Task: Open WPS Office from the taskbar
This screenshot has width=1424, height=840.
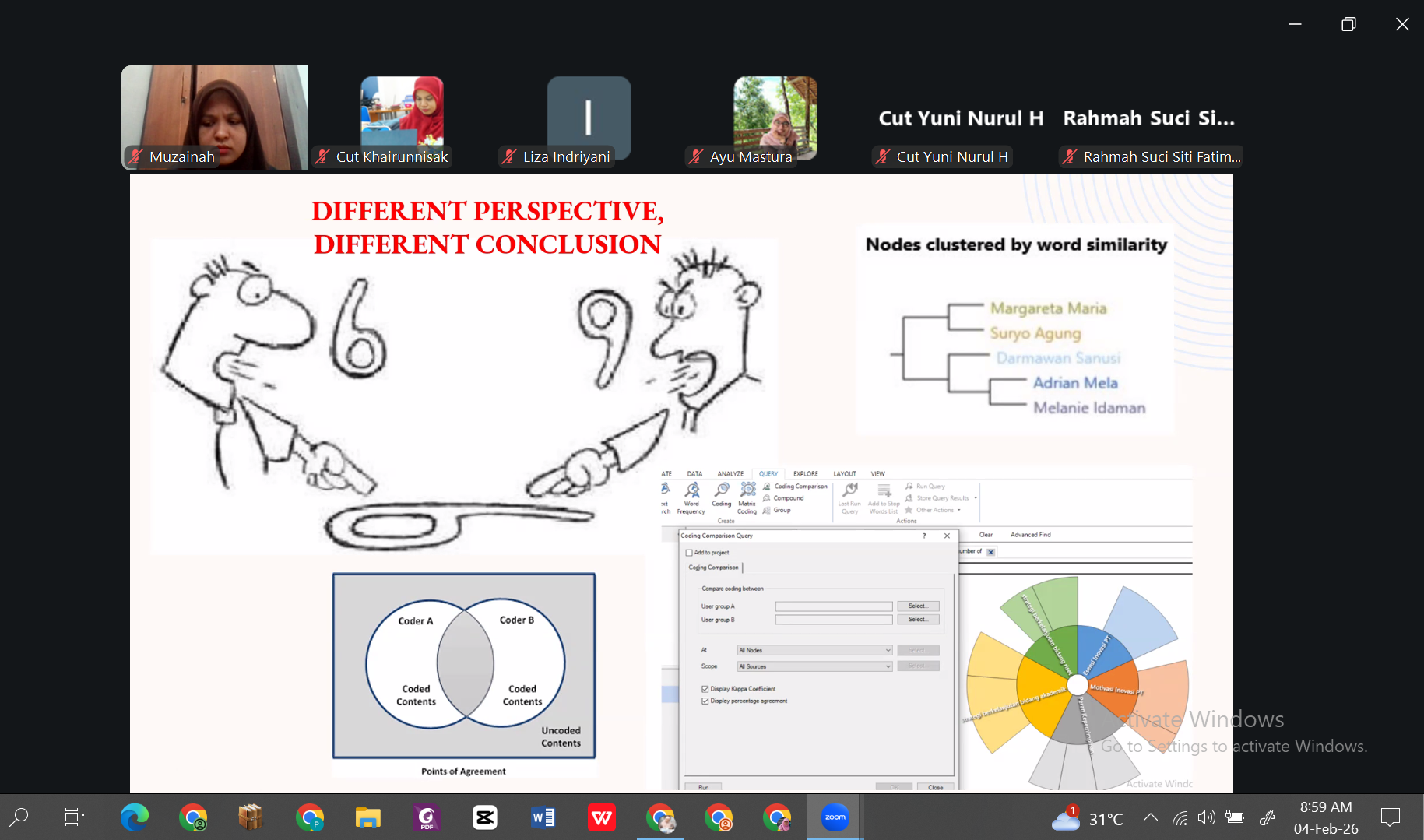Action: tap(601, 817)
